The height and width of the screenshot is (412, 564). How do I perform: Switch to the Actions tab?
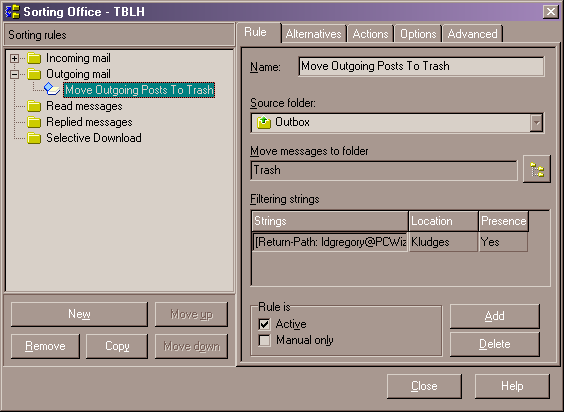(x=370, y=34)
